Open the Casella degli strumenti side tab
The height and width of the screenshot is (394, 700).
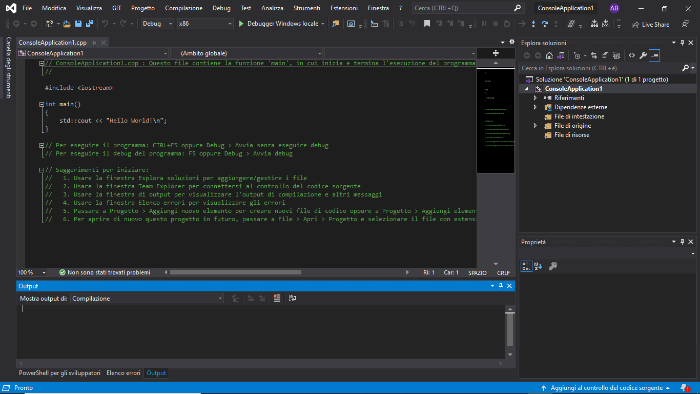(x=8, y=67)
